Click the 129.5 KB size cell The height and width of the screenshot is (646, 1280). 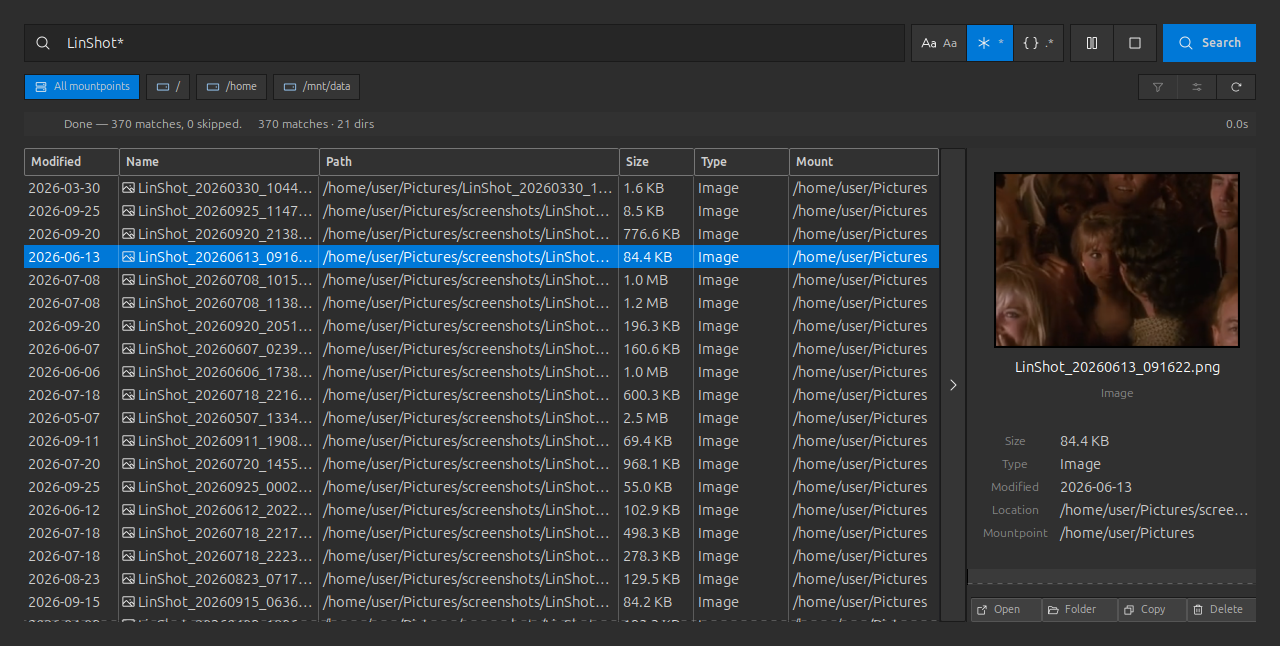click(657, 579)
